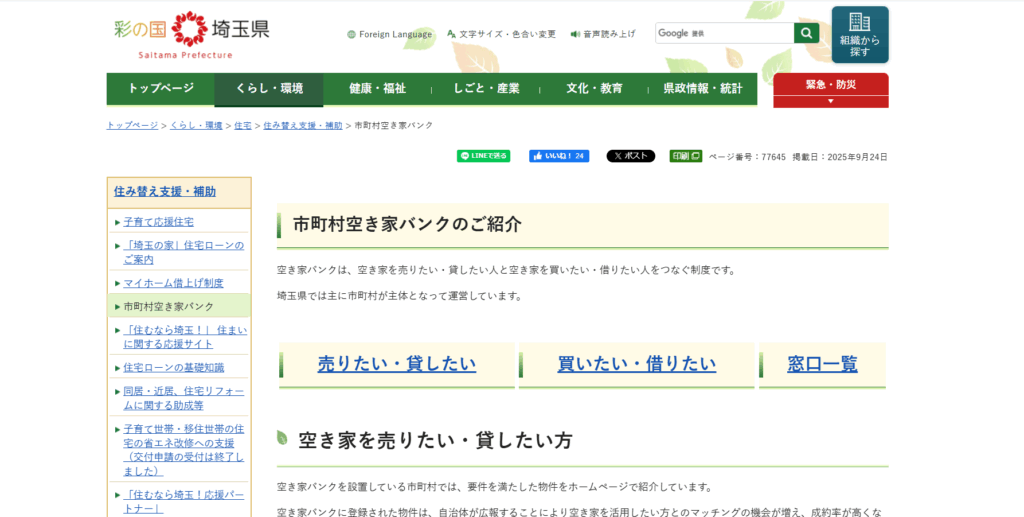
Task: Open the 組織から探す building icon
Action: coord(859,35)
